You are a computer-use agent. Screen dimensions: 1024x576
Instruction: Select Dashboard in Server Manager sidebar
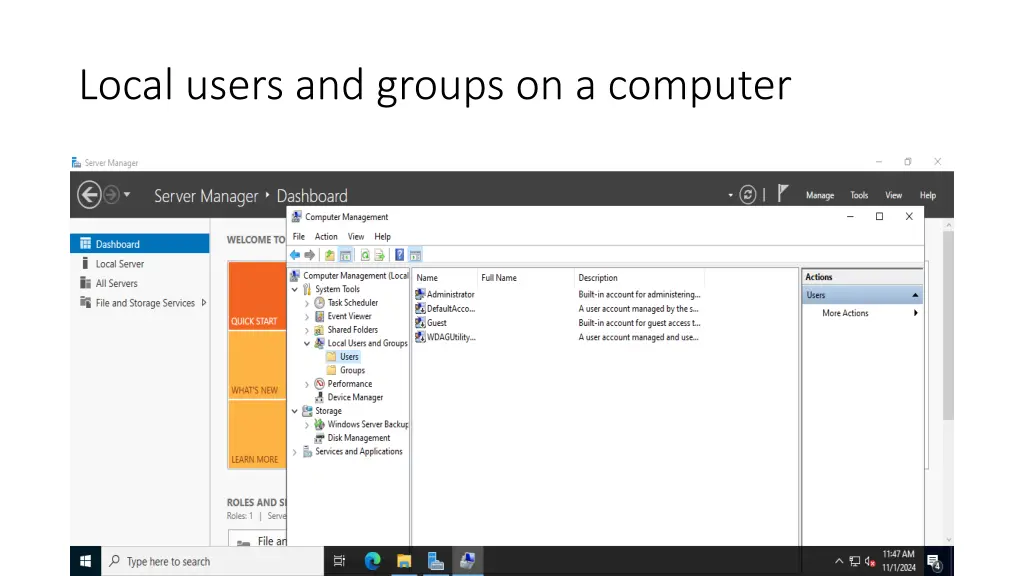coord(140,244)
